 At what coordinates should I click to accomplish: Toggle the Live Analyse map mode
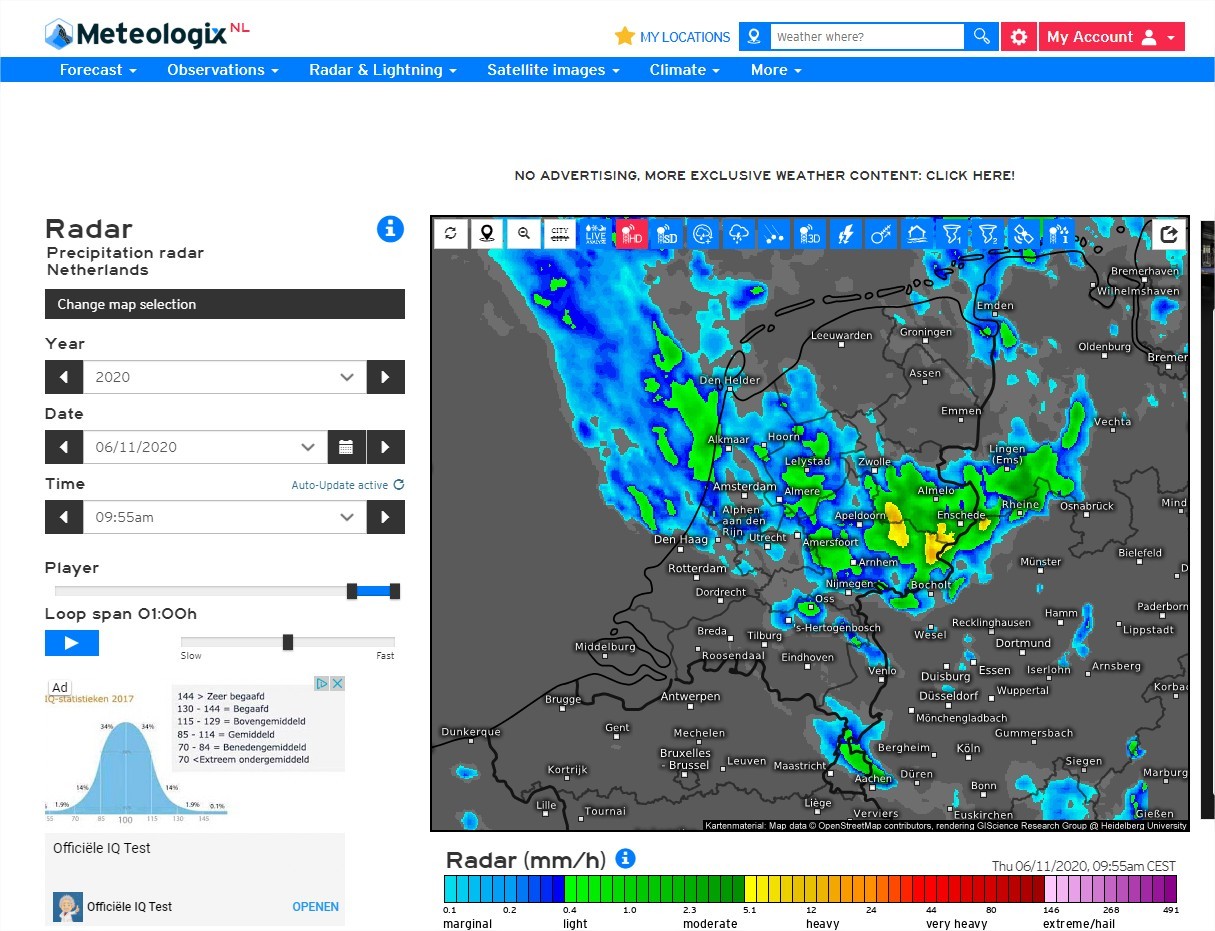[x=595, y=233]
